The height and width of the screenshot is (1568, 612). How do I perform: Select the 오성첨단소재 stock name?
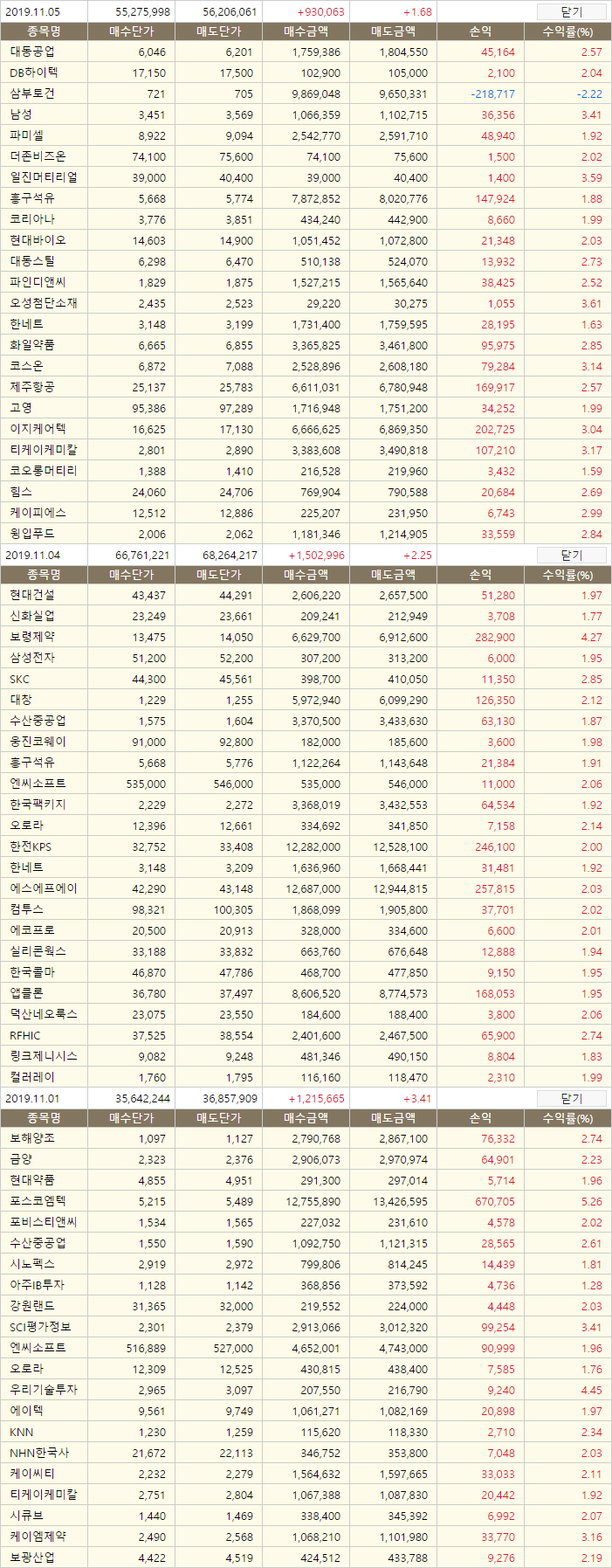point(43,304)
